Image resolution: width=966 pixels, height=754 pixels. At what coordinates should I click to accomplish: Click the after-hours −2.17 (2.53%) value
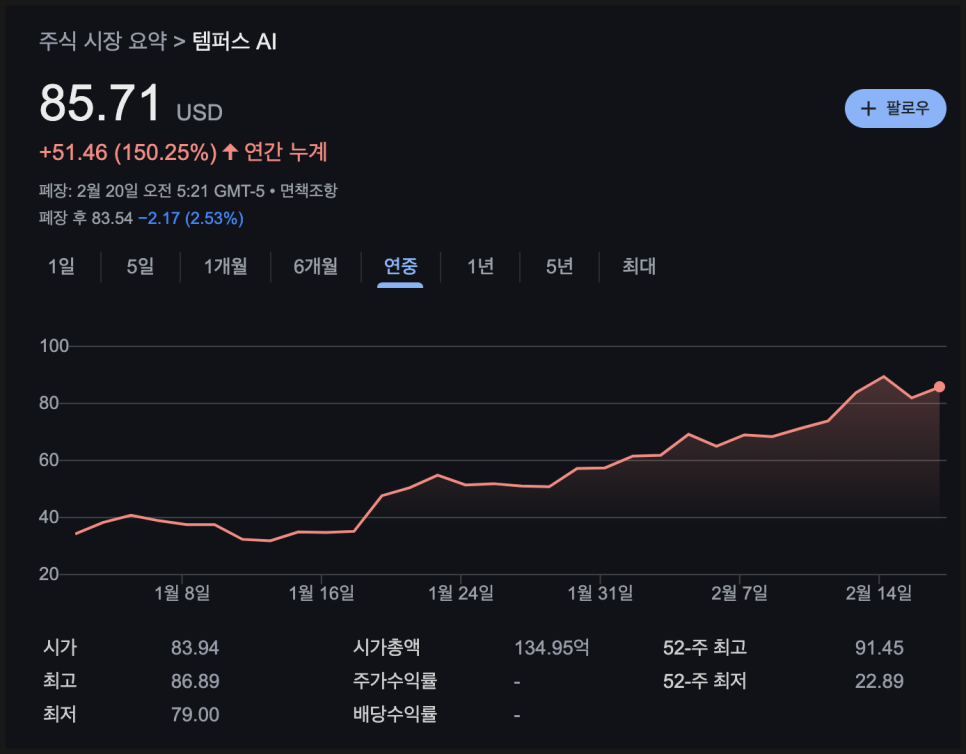tap(191, 218)
